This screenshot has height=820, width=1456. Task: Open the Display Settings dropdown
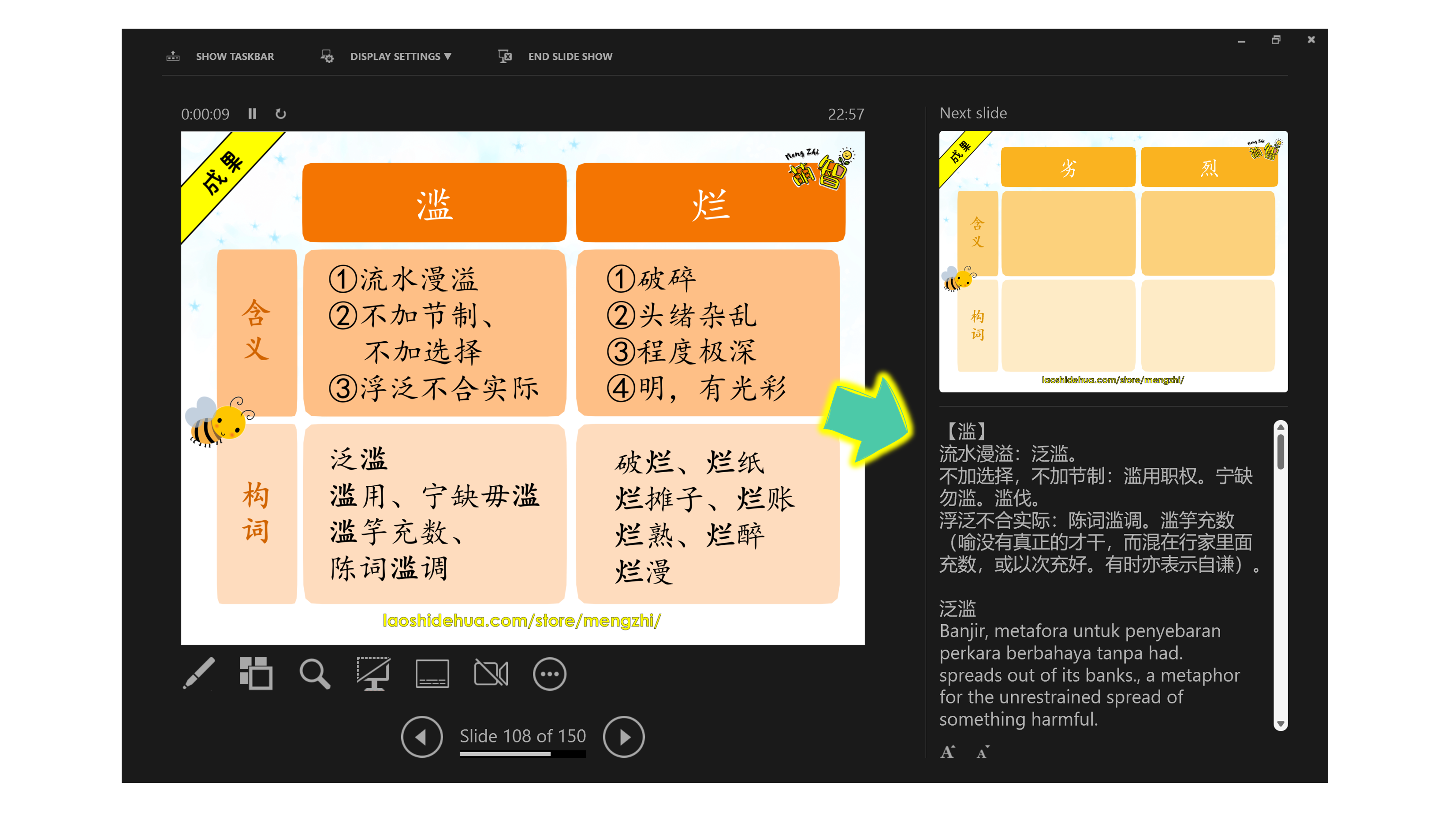(400, 56)
